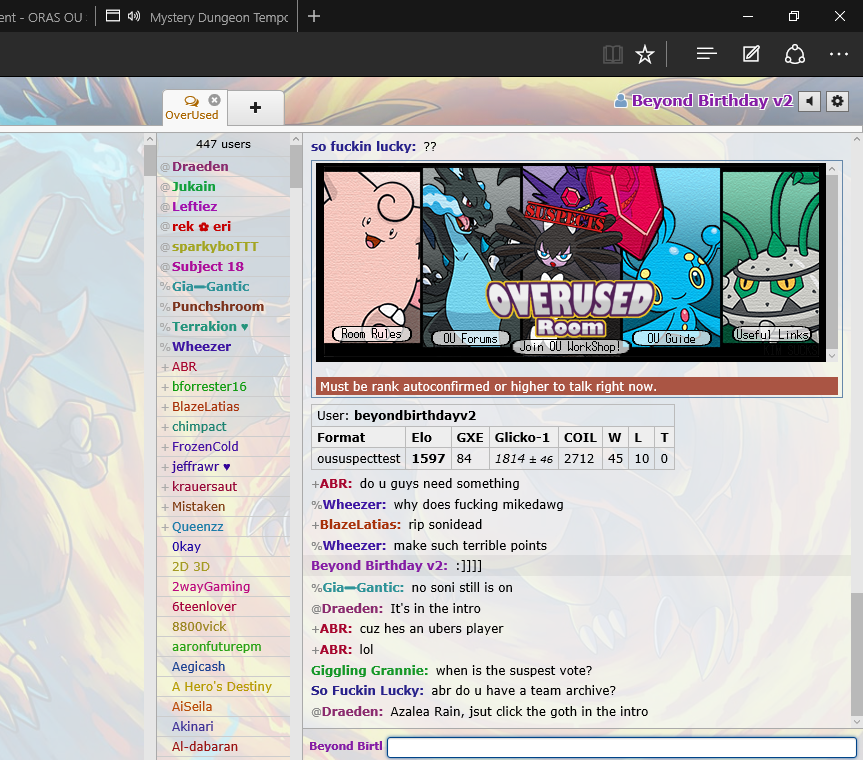Add a room with plus tab
This screenshot has width=863, height=760.
pyautogui.click(x=255, y=108)
